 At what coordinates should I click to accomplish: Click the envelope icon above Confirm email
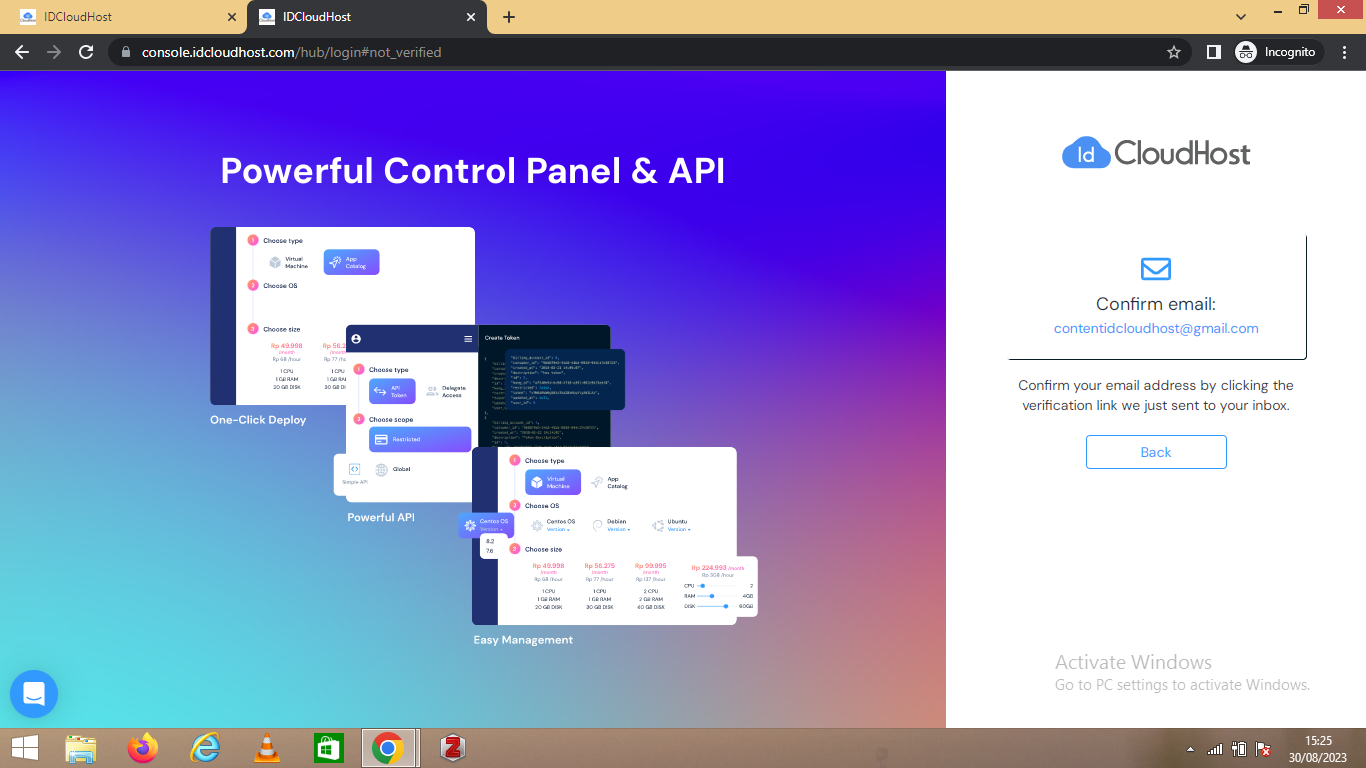click(x=1155, y=268)
